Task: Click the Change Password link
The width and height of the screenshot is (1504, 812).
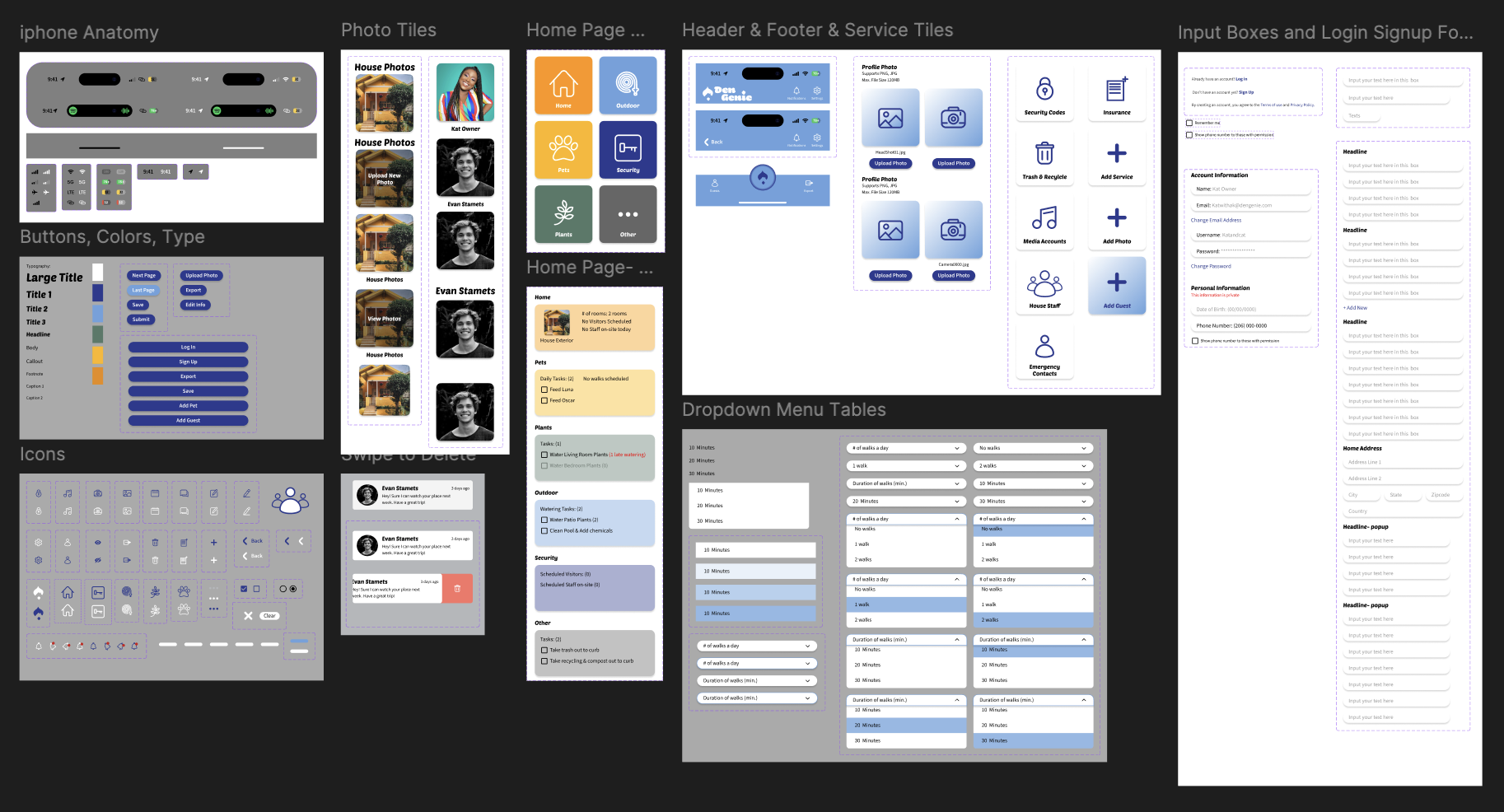Action: 1211,266
